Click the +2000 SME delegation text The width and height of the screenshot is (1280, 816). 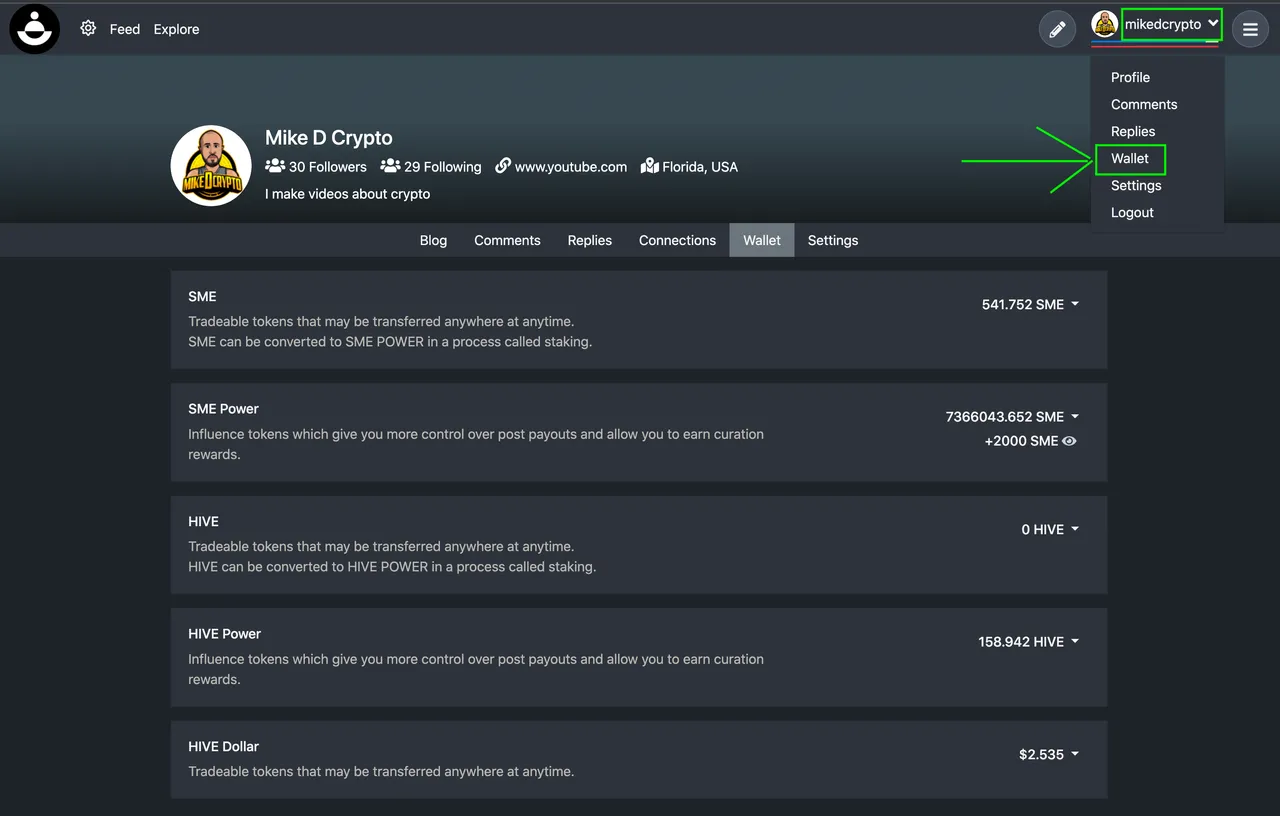[1021, 441]
